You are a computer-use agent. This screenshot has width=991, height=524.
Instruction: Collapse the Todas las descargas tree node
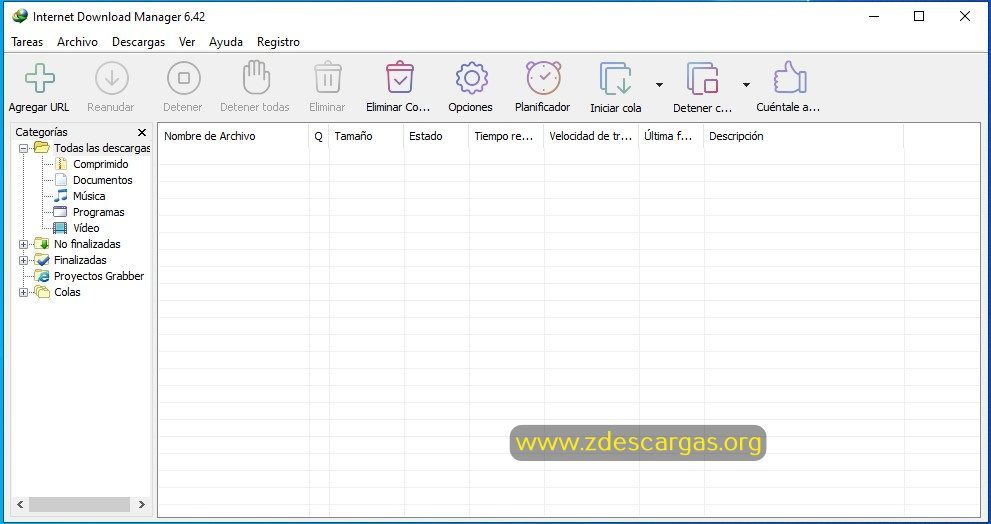(23, 149)
